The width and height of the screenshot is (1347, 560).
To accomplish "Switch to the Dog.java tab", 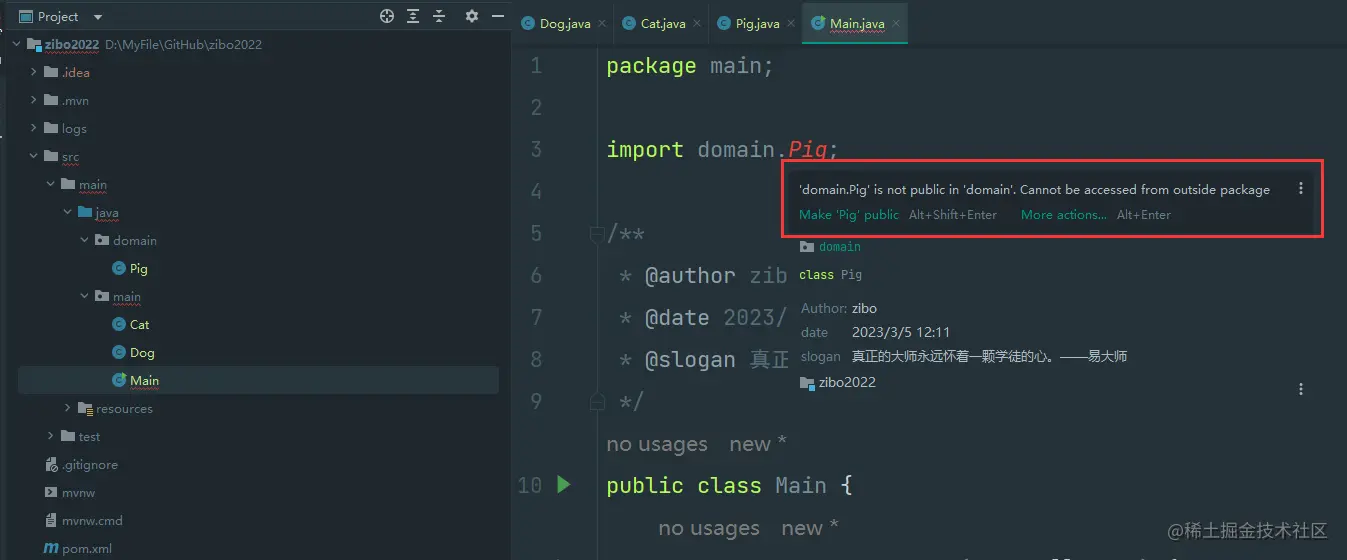I will [x=565, y=23].
